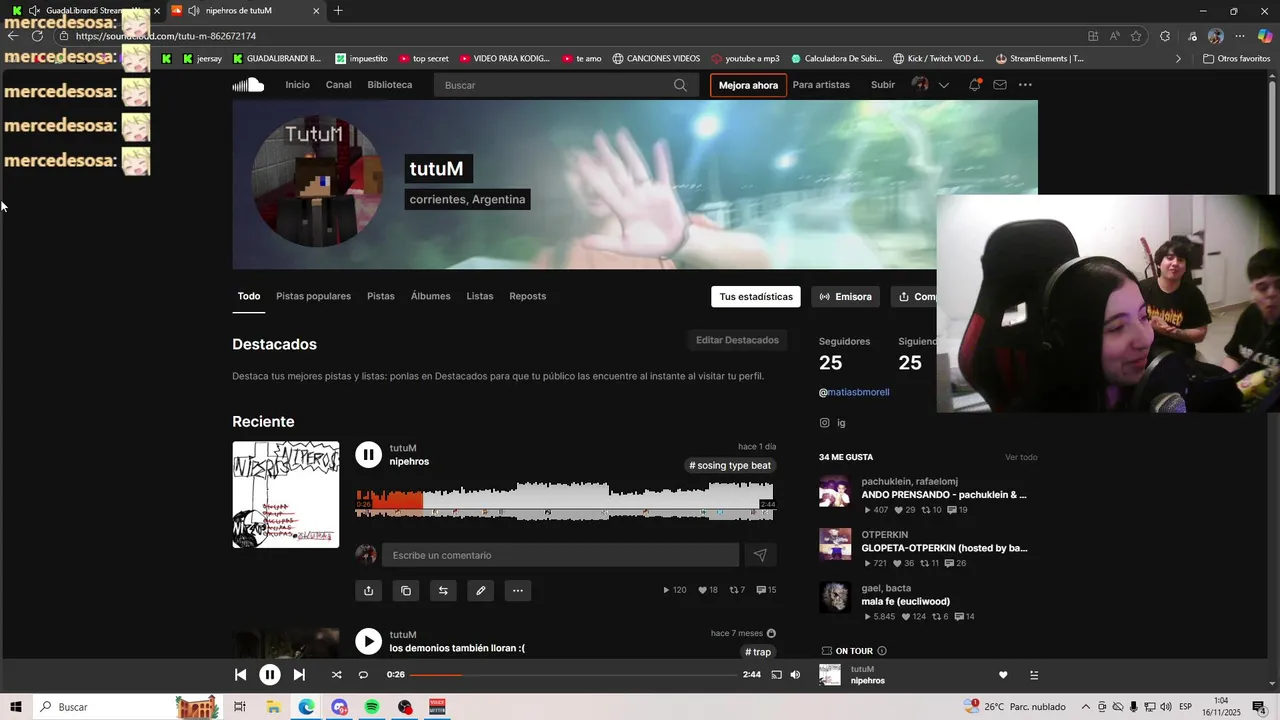Open 'Para artistas' link
The image size is (1280, 720).
(821, 85)
